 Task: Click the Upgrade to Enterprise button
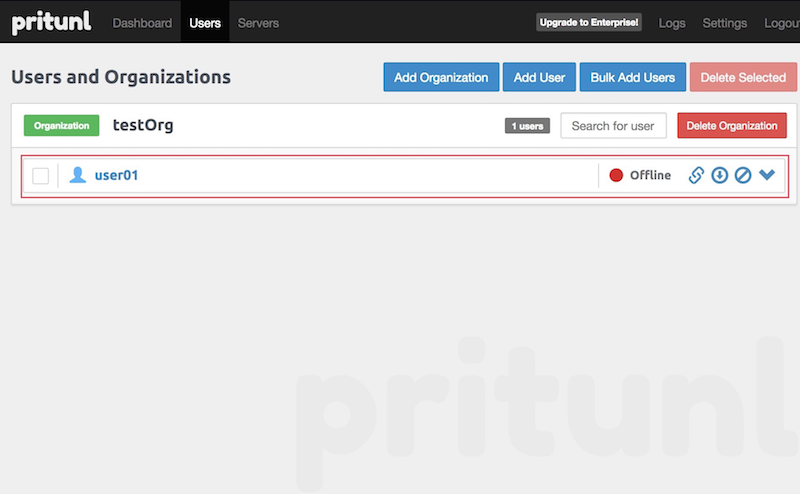click(x=589, y=22)
